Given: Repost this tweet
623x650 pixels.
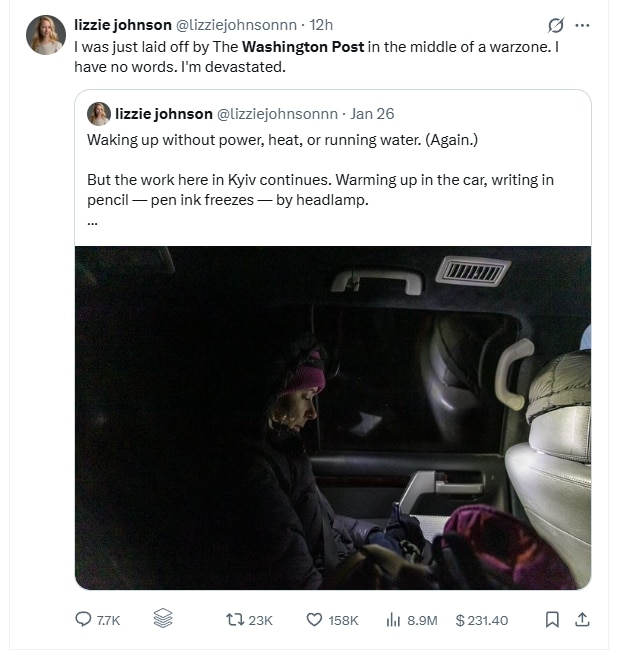Looking at the screenshot, I should [x=236, y=620].
